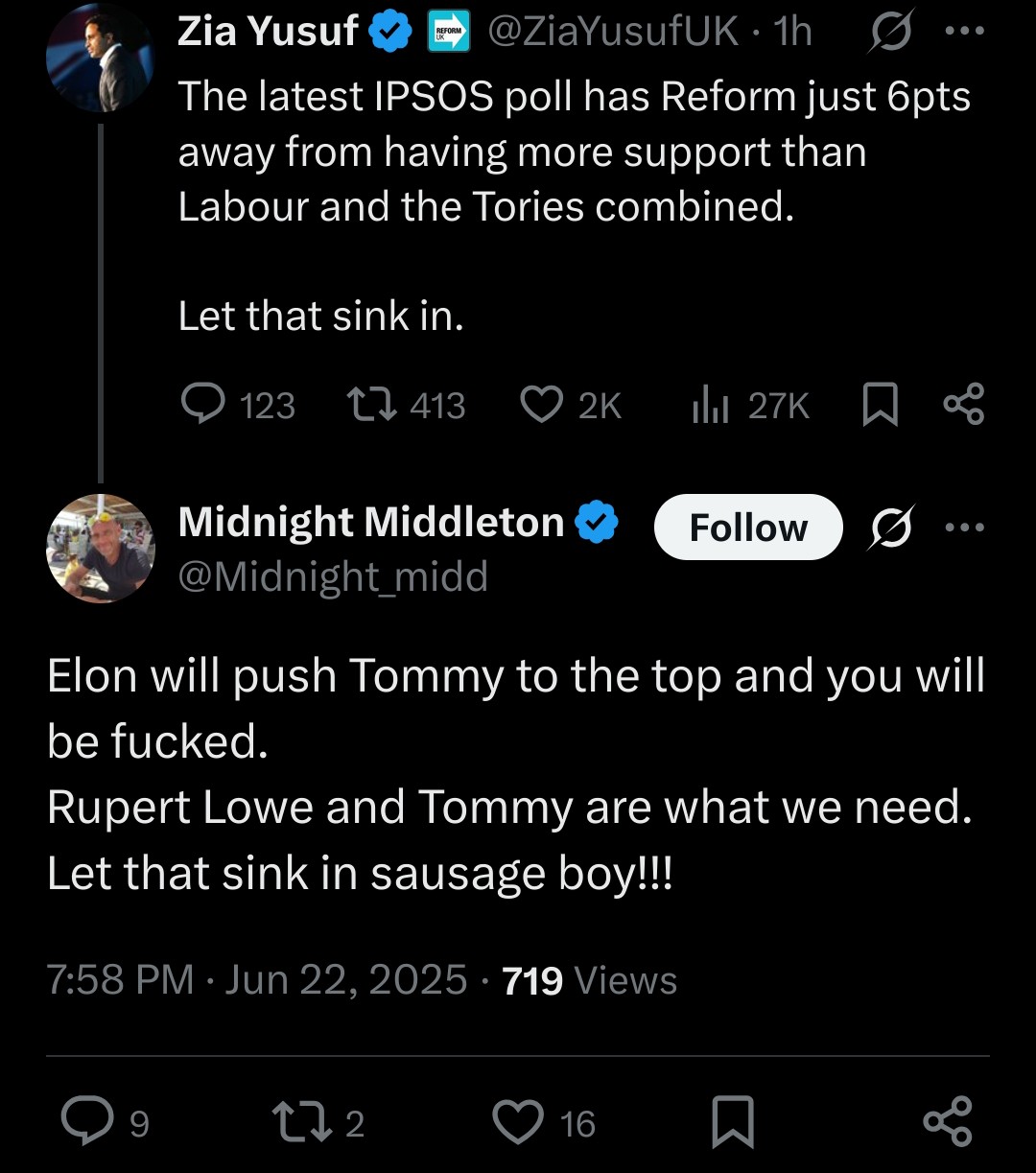
Task: Open Zia Yusuf's profile picture
Action: pyautogui.click(x=100, y=57)
